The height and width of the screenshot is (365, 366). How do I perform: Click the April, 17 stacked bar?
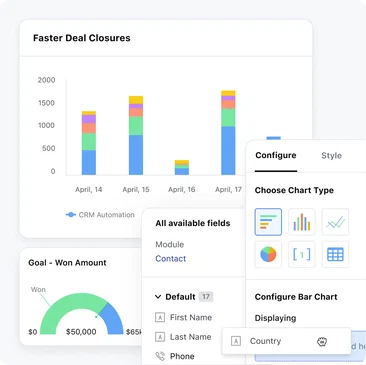coord(228,133)
